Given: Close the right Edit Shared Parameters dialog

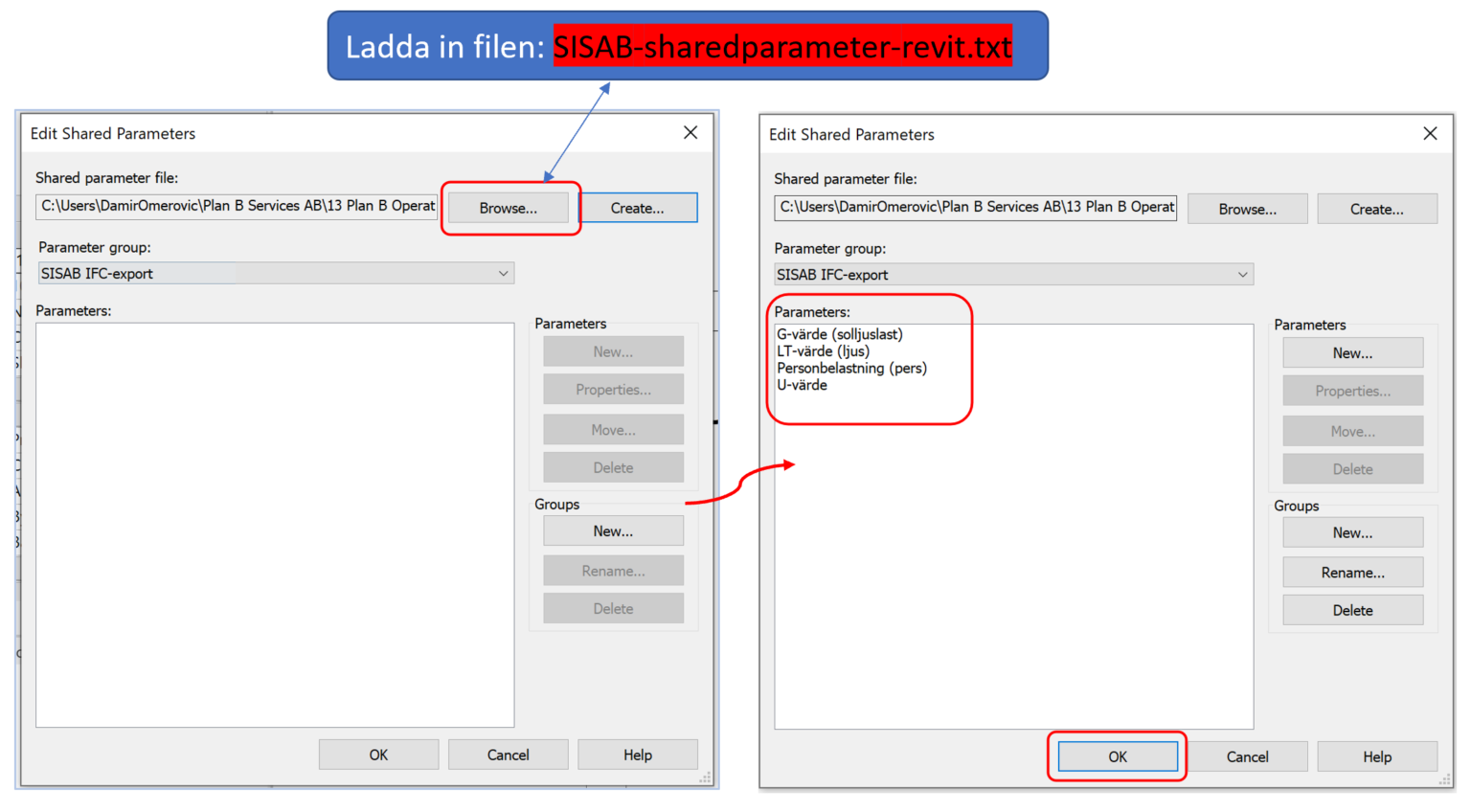Looking at the screenshot, I should coord(1430,134).
